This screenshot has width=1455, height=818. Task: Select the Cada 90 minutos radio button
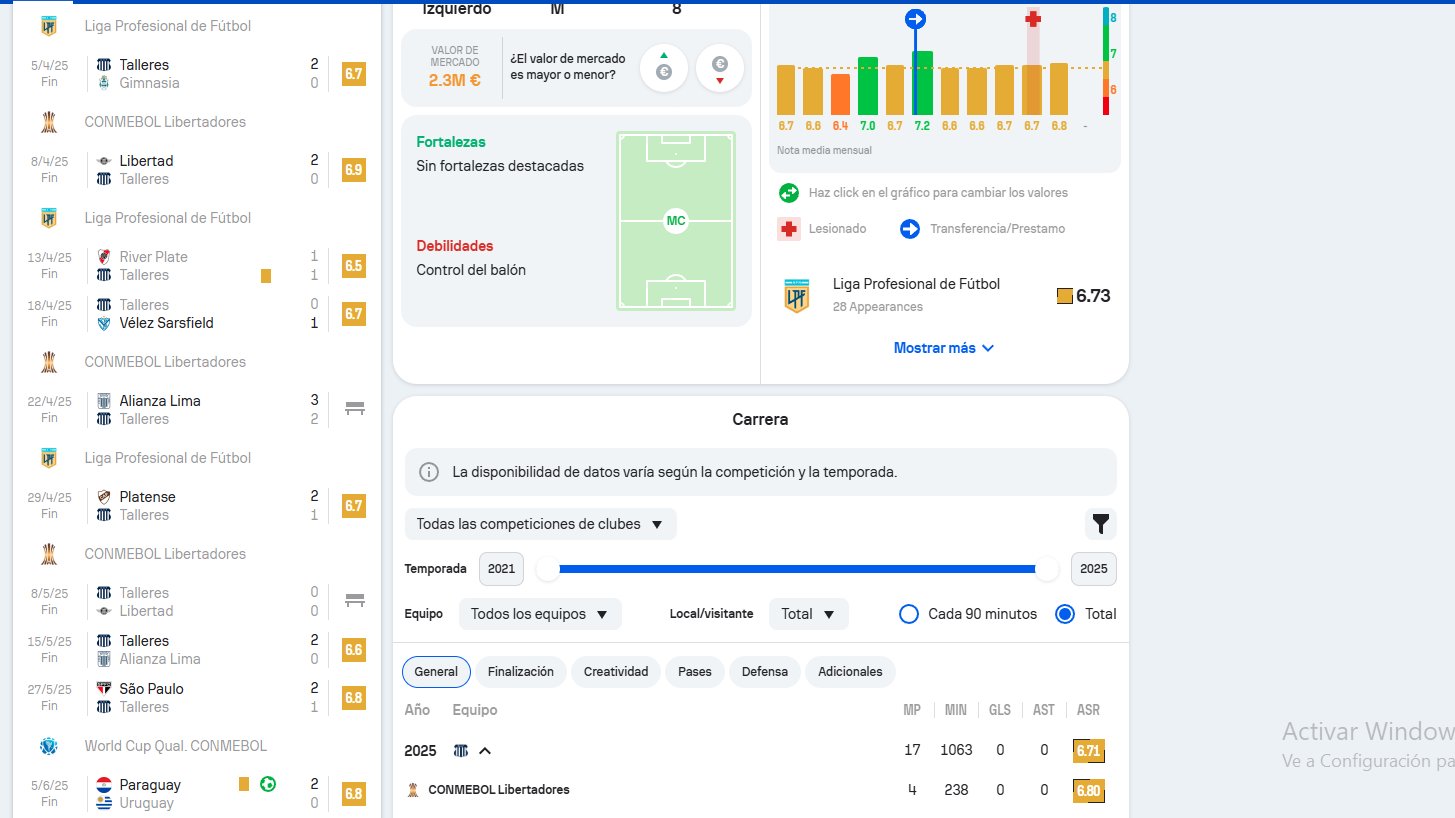coord(909,614)
